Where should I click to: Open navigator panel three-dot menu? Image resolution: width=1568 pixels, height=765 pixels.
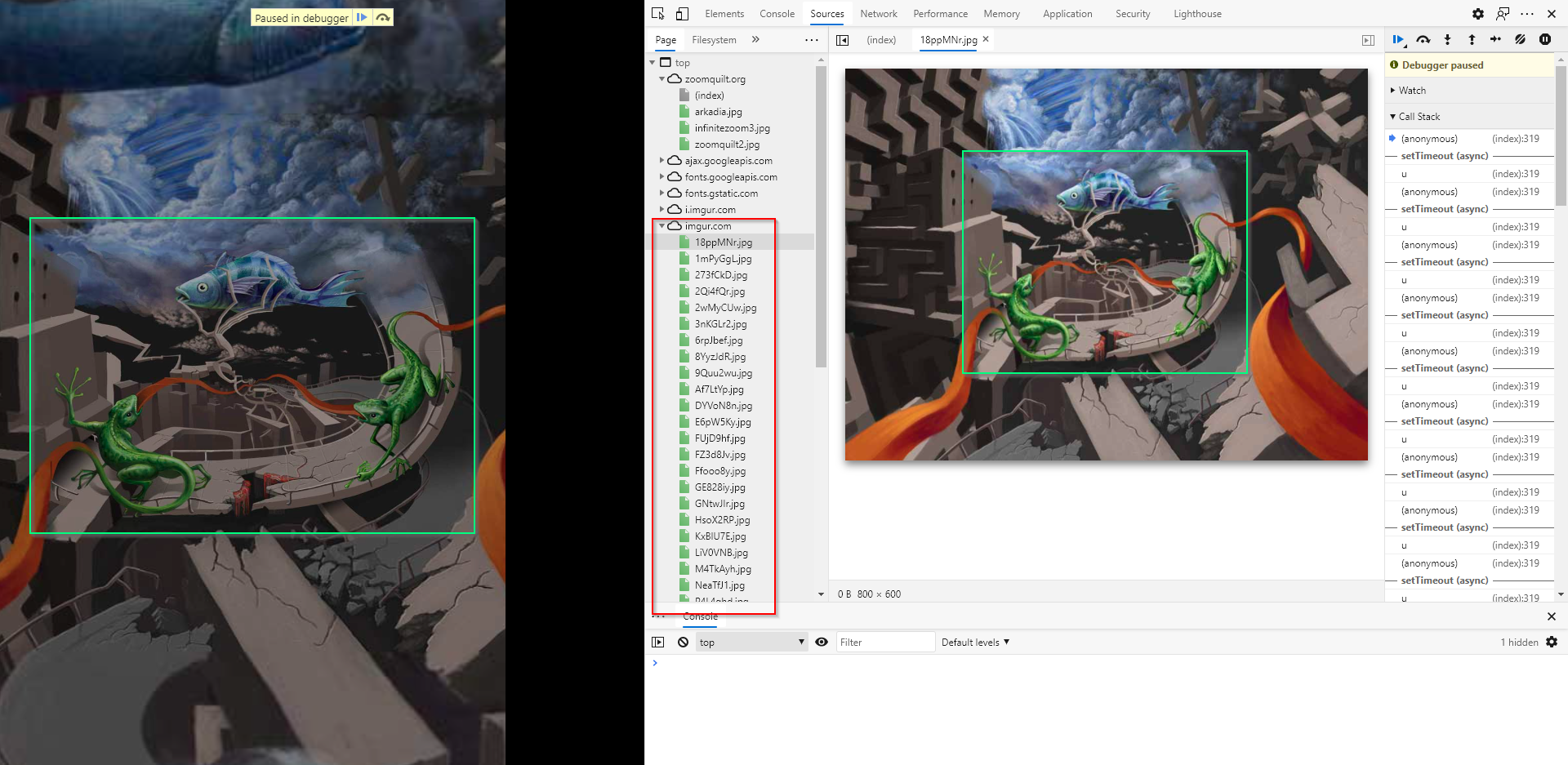tap(811, 40)
